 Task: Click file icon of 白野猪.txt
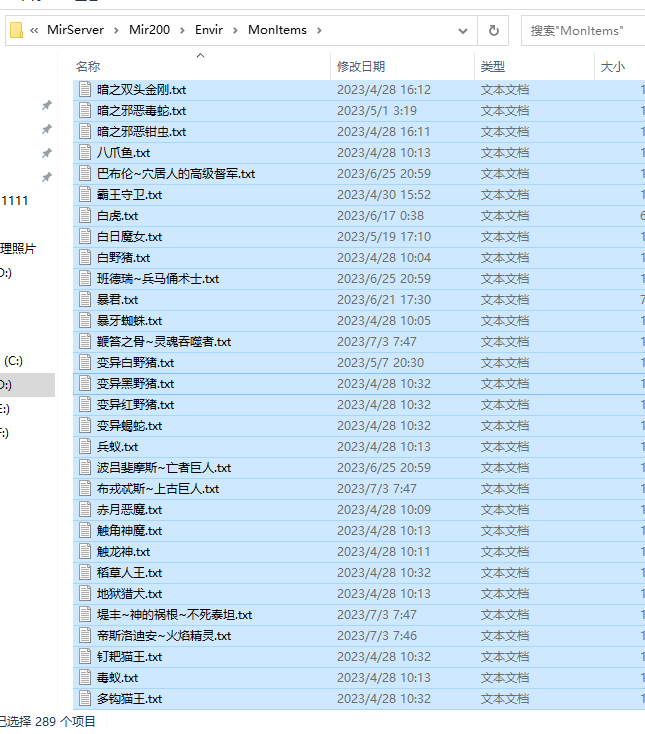point(85,257)
